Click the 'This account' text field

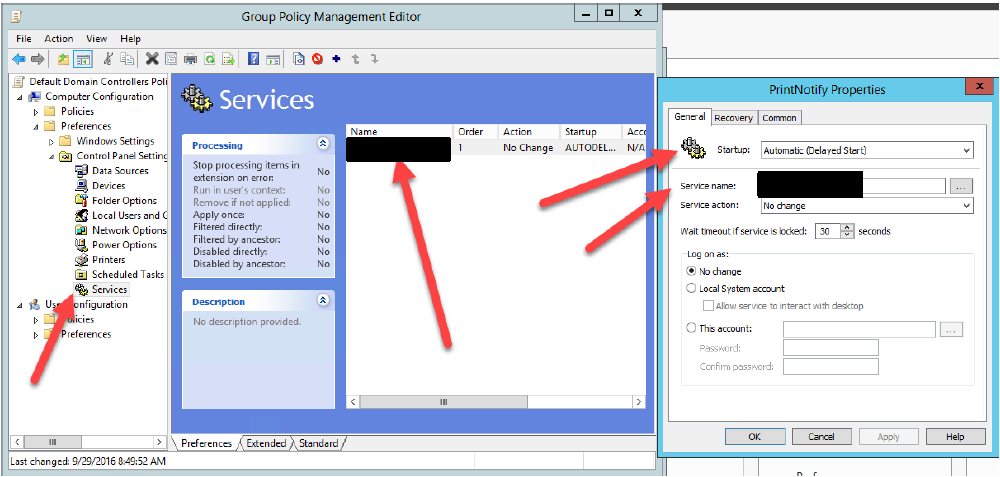pyautogui.click(x=859, y=329)
